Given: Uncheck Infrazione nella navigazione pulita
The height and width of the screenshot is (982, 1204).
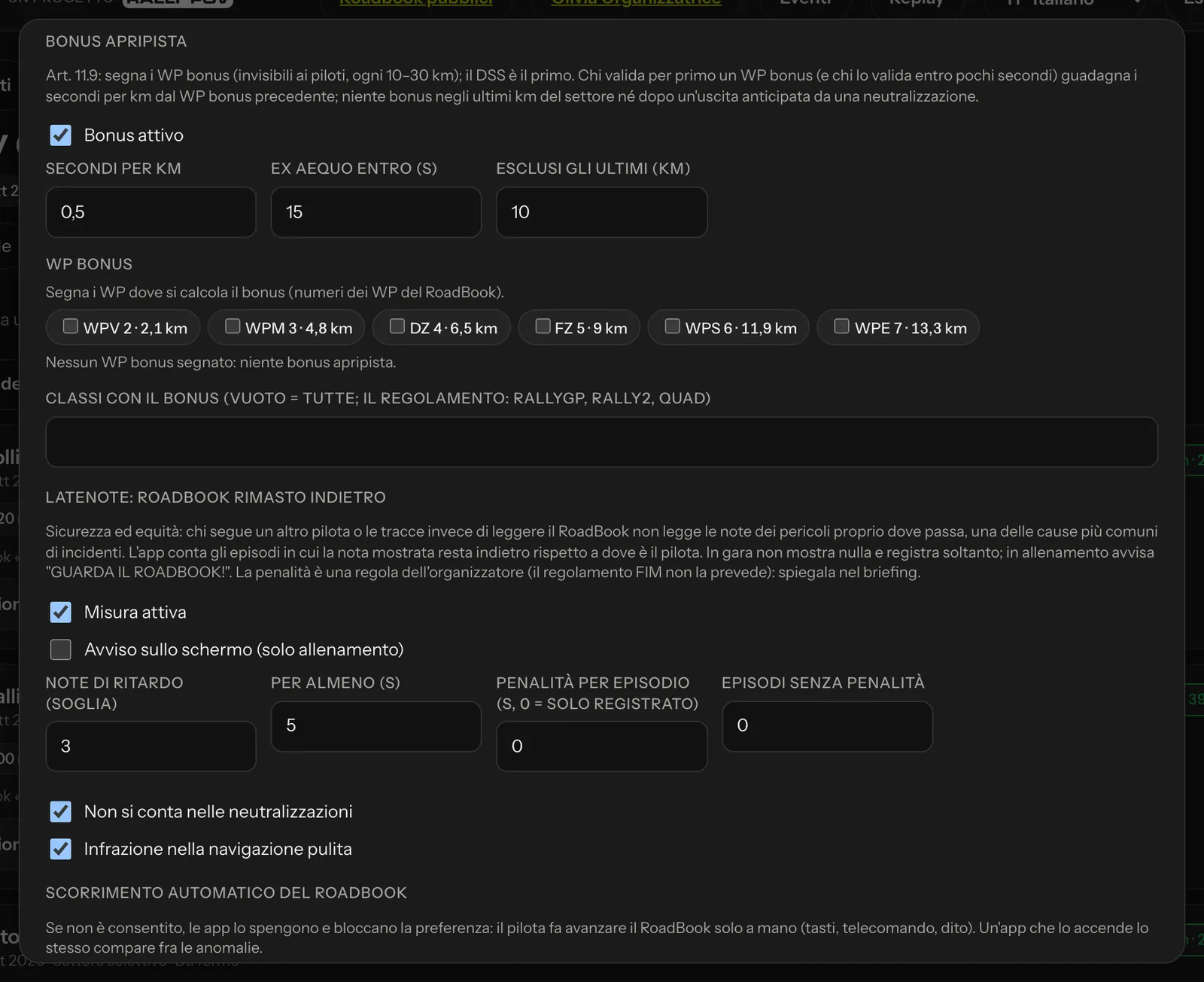Looking at the screenshot, I should point(61,849).
